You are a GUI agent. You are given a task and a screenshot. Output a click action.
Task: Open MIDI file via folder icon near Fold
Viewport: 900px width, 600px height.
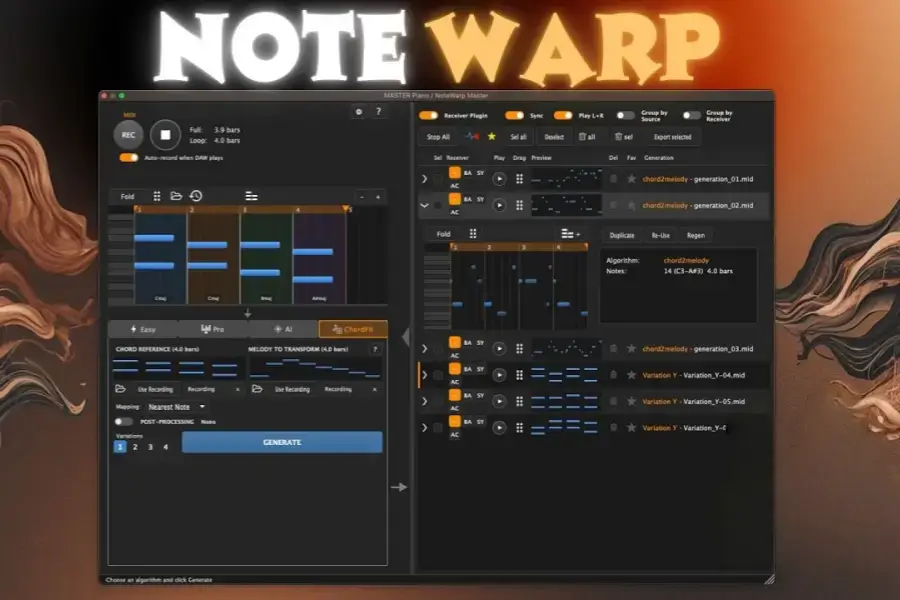click(176, 196)
